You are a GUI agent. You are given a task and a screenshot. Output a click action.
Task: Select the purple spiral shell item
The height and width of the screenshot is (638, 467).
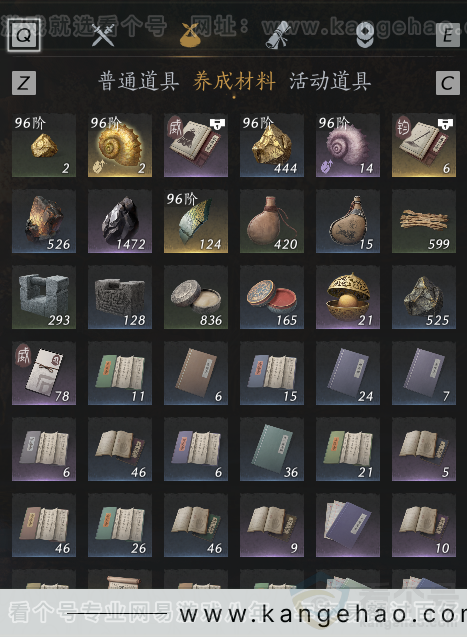click(x=348, y=145)
